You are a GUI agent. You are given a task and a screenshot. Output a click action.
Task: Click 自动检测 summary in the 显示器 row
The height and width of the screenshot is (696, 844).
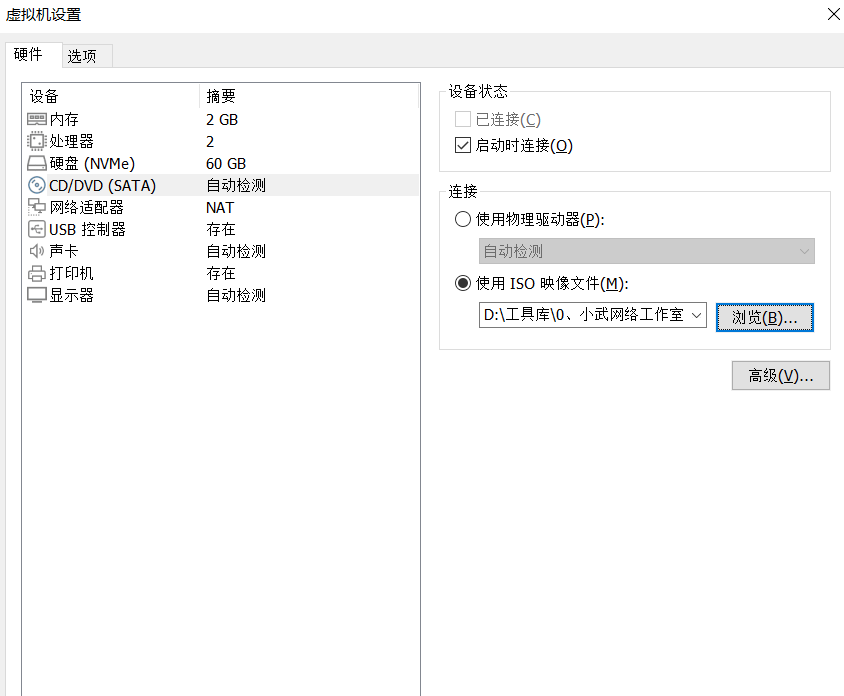click(x=236, y=296)
